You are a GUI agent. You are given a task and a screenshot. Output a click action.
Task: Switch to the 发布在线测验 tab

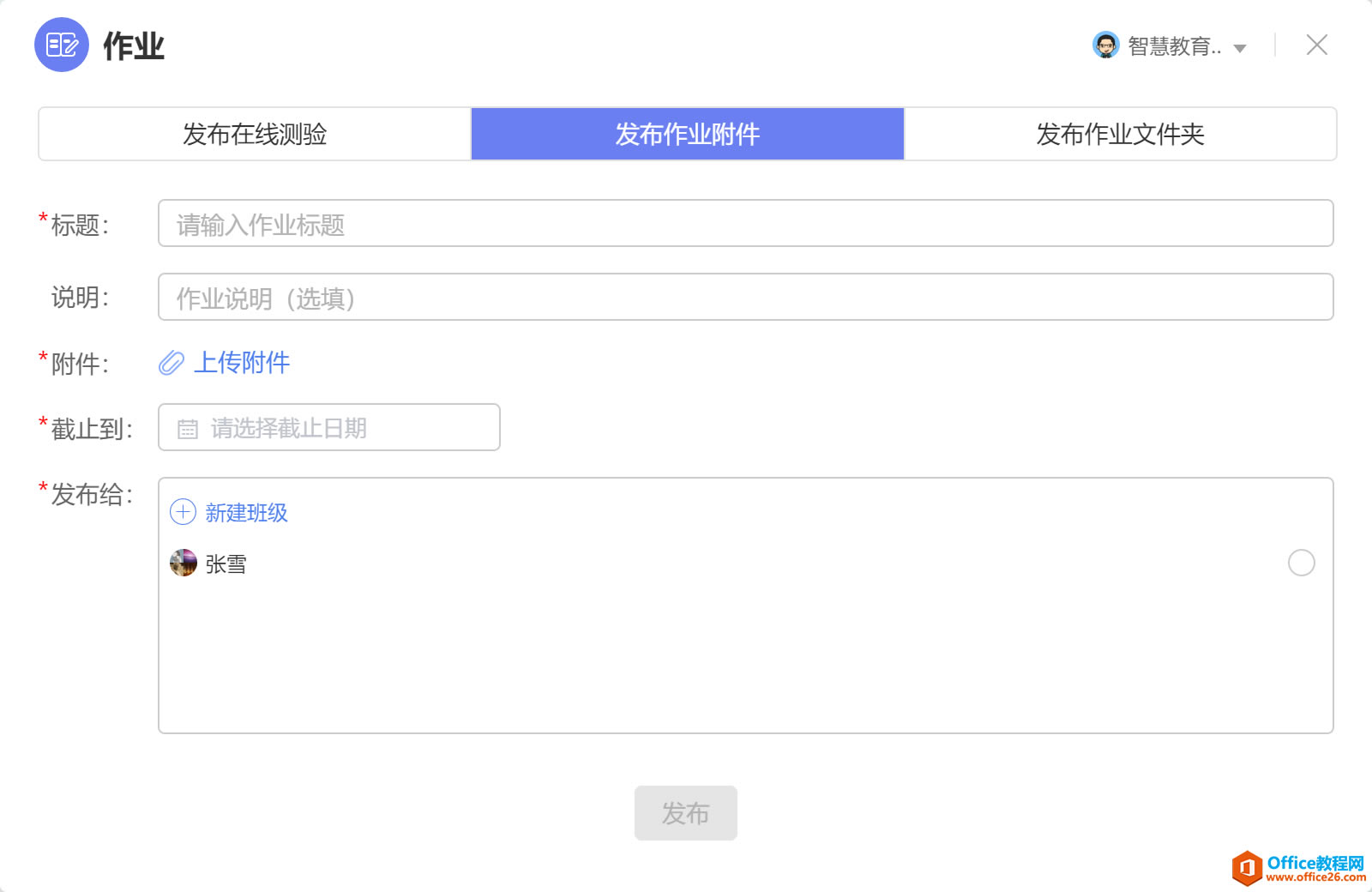255,134
